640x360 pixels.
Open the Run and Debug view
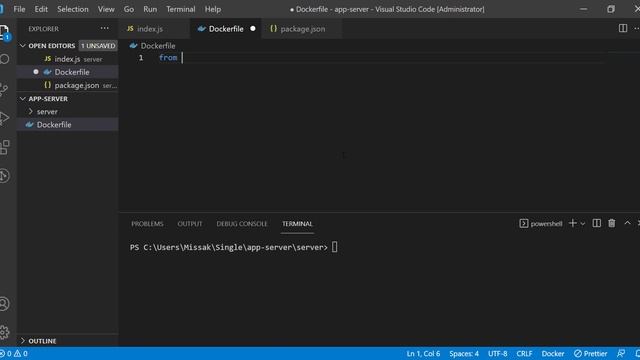pos(4,118)
